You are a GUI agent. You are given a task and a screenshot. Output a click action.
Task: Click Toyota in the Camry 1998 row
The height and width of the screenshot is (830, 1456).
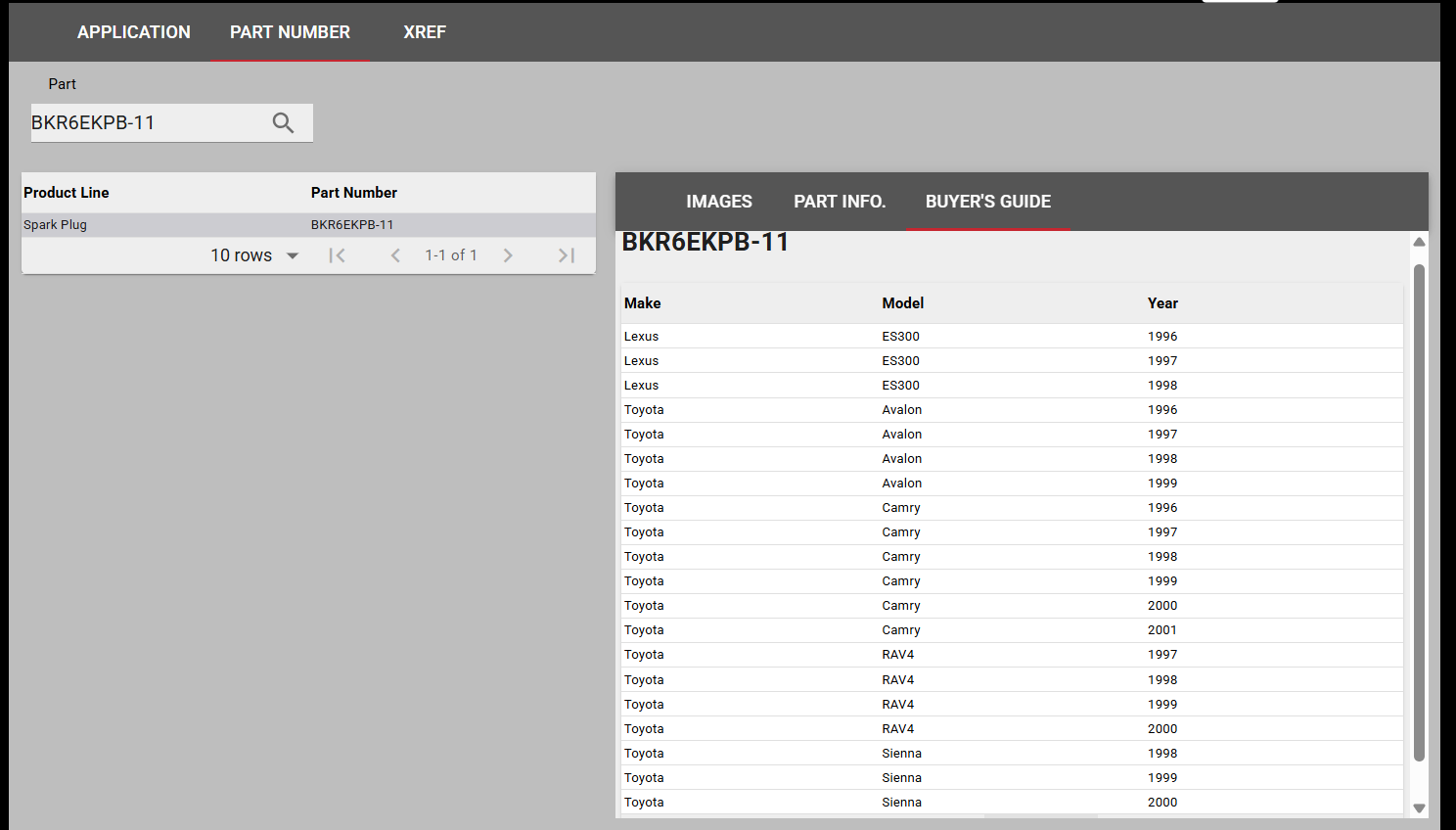pyautogui.click(x=644, y=557)
